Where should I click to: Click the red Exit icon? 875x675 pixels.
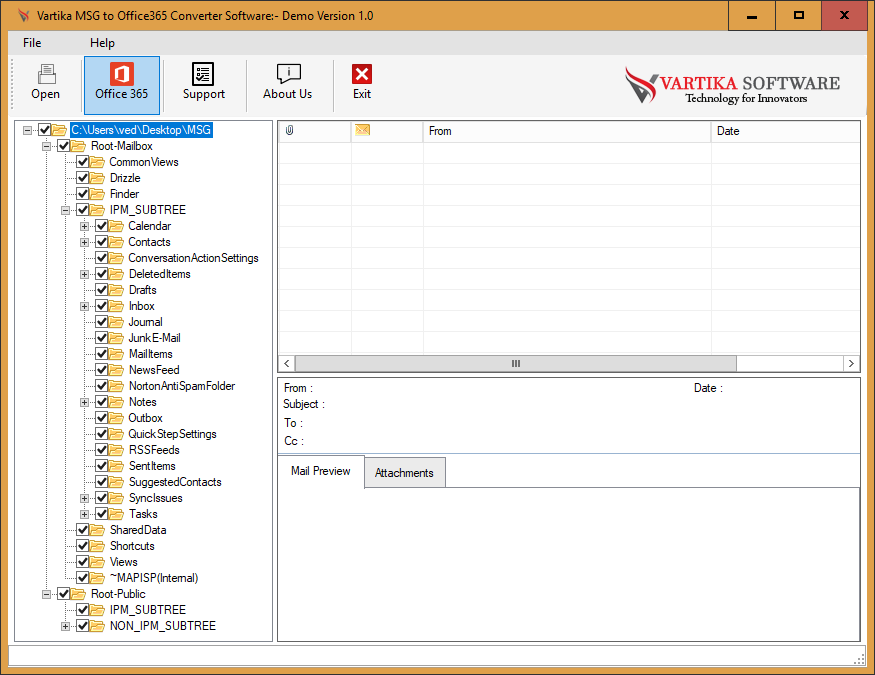pos(362,74)
